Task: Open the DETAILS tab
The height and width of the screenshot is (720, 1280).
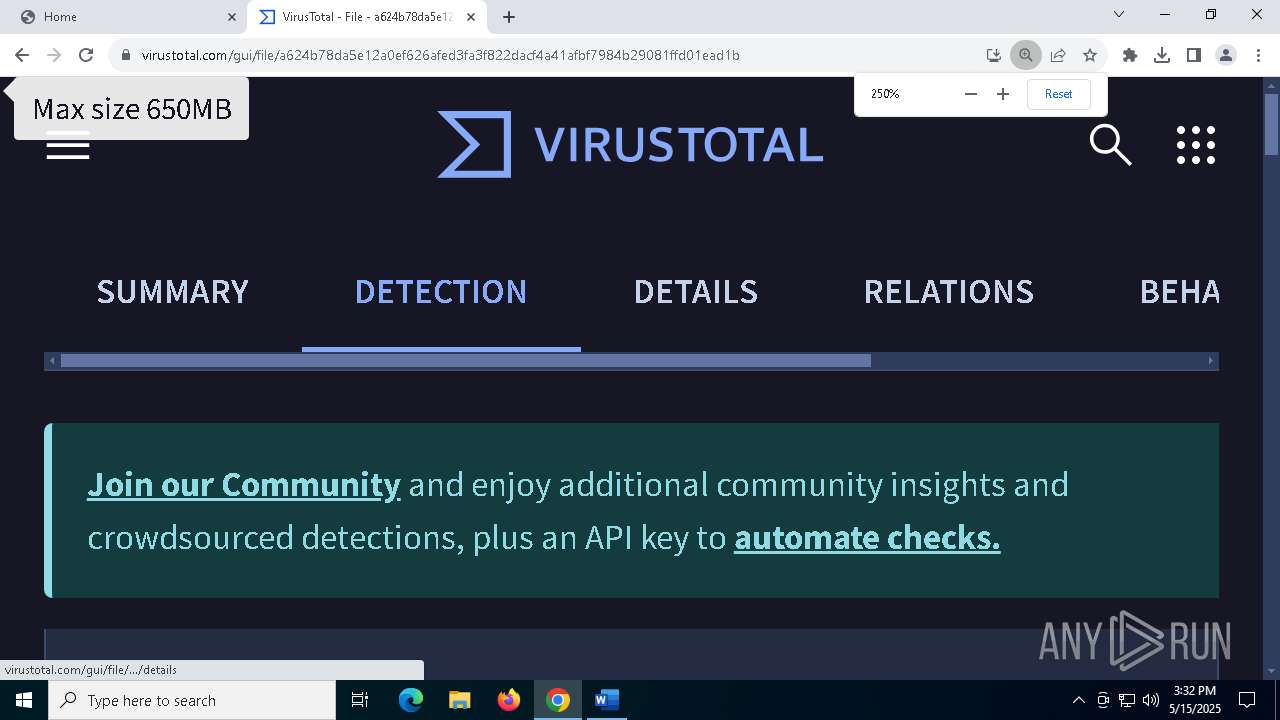Action: (x=696, y=291)
